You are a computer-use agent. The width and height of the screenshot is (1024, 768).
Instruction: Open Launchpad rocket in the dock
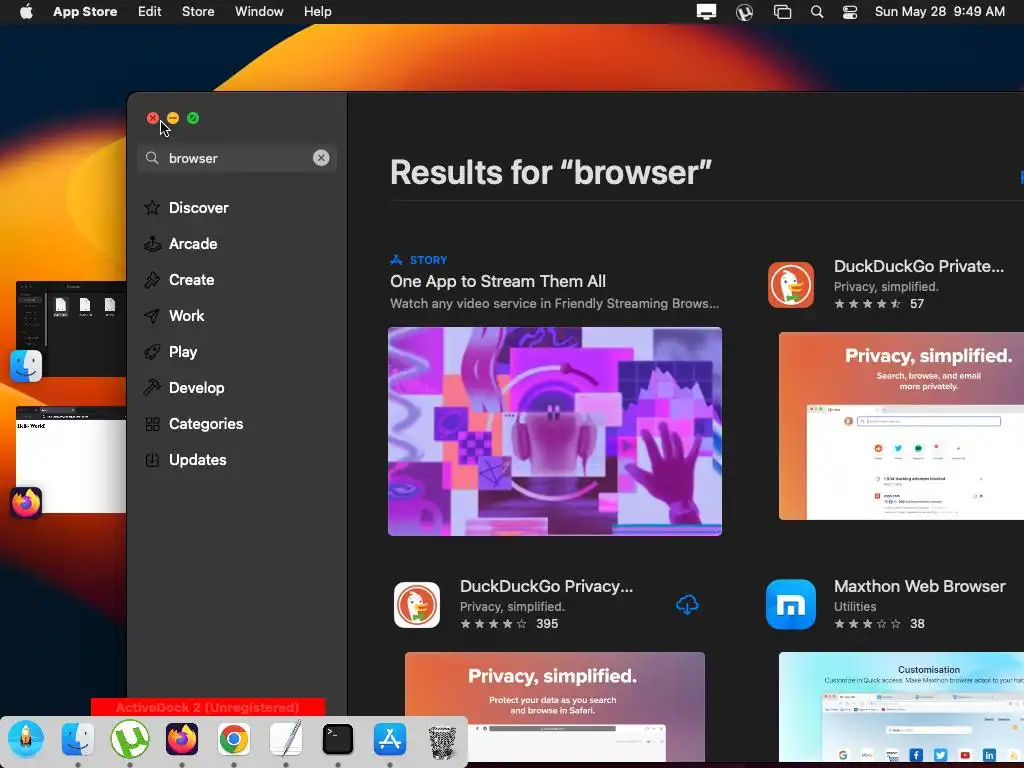point(25,739)
